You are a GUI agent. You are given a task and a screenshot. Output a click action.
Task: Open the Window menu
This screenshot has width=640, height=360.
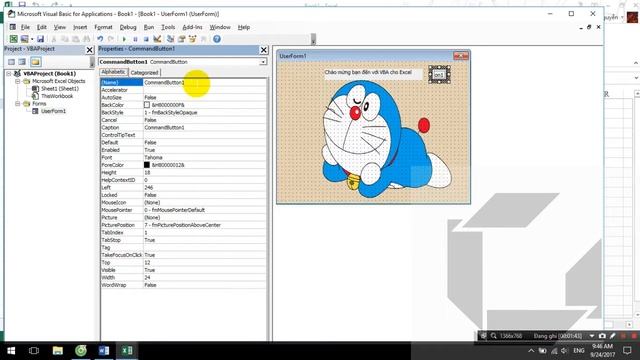coord(220,27)
